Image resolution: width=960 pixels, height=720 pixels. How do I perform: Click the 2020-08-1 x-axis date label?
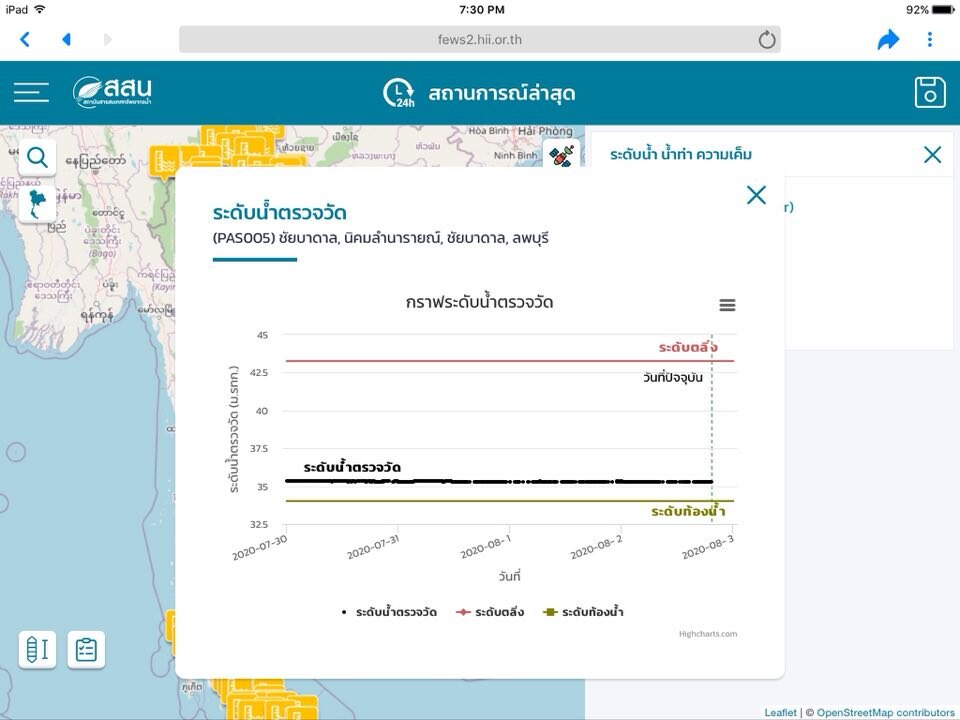pyautogui.click(x=486, y=547)
